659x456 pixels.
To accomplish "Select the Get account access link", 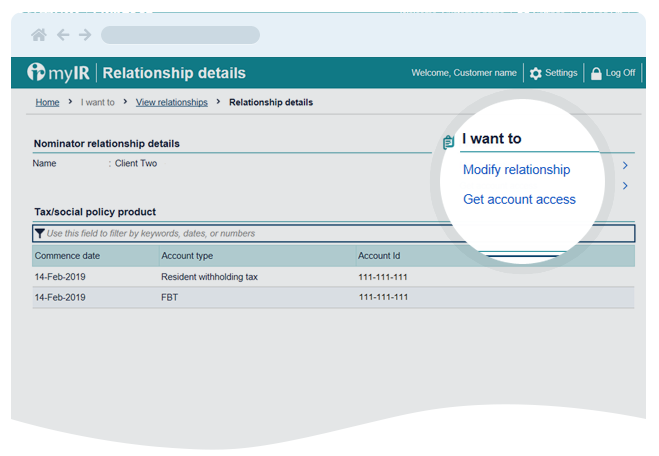I will 519,199.
